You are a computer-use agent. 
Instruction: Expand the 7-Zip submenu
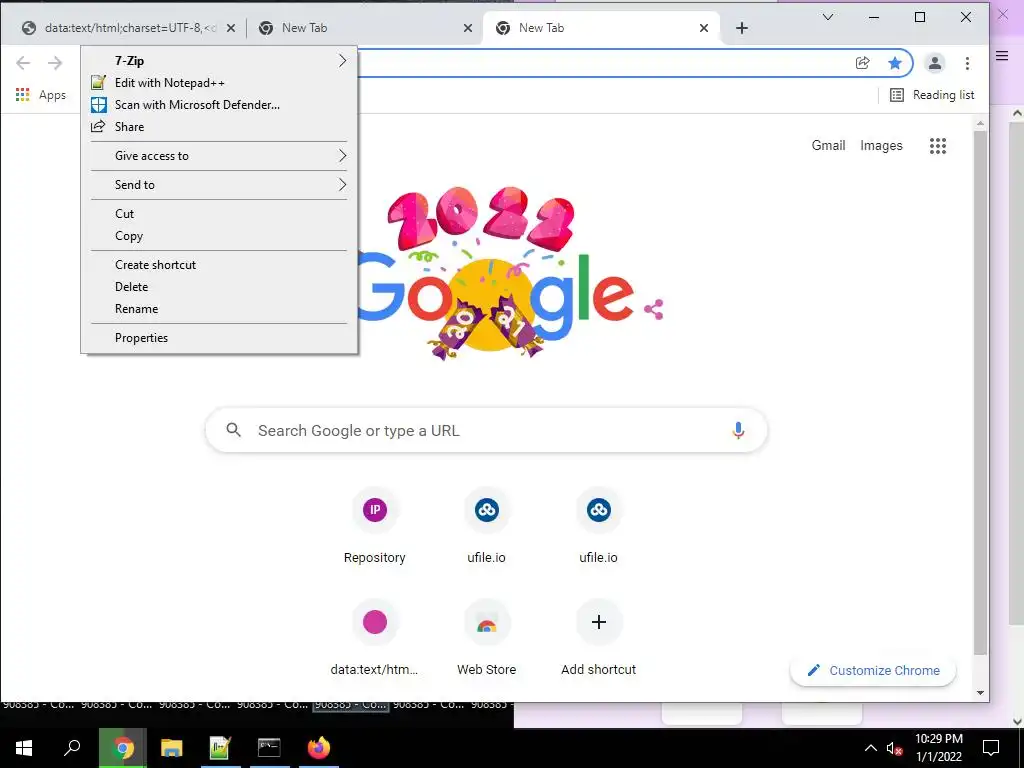click(219, 61)
